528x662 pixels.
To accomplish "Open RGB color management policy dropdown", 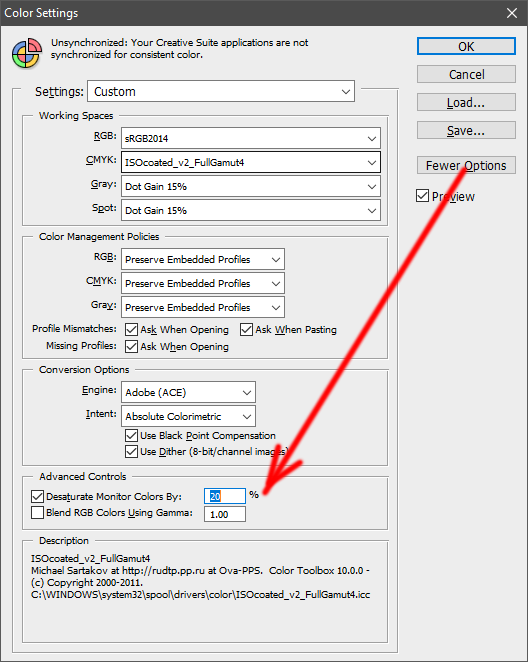I will coord(203,259).
